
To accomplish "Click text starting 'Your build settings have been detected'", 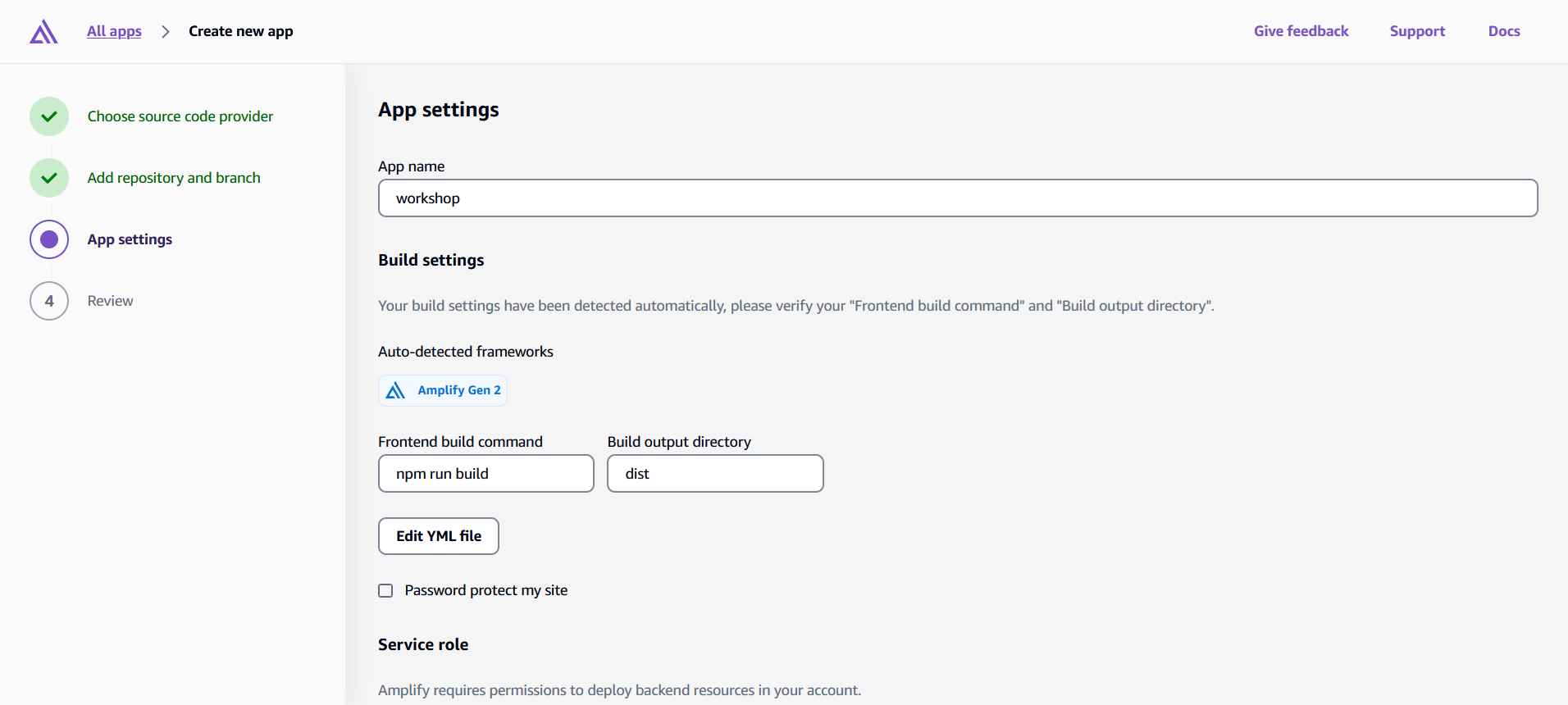I will pos(796,306).
